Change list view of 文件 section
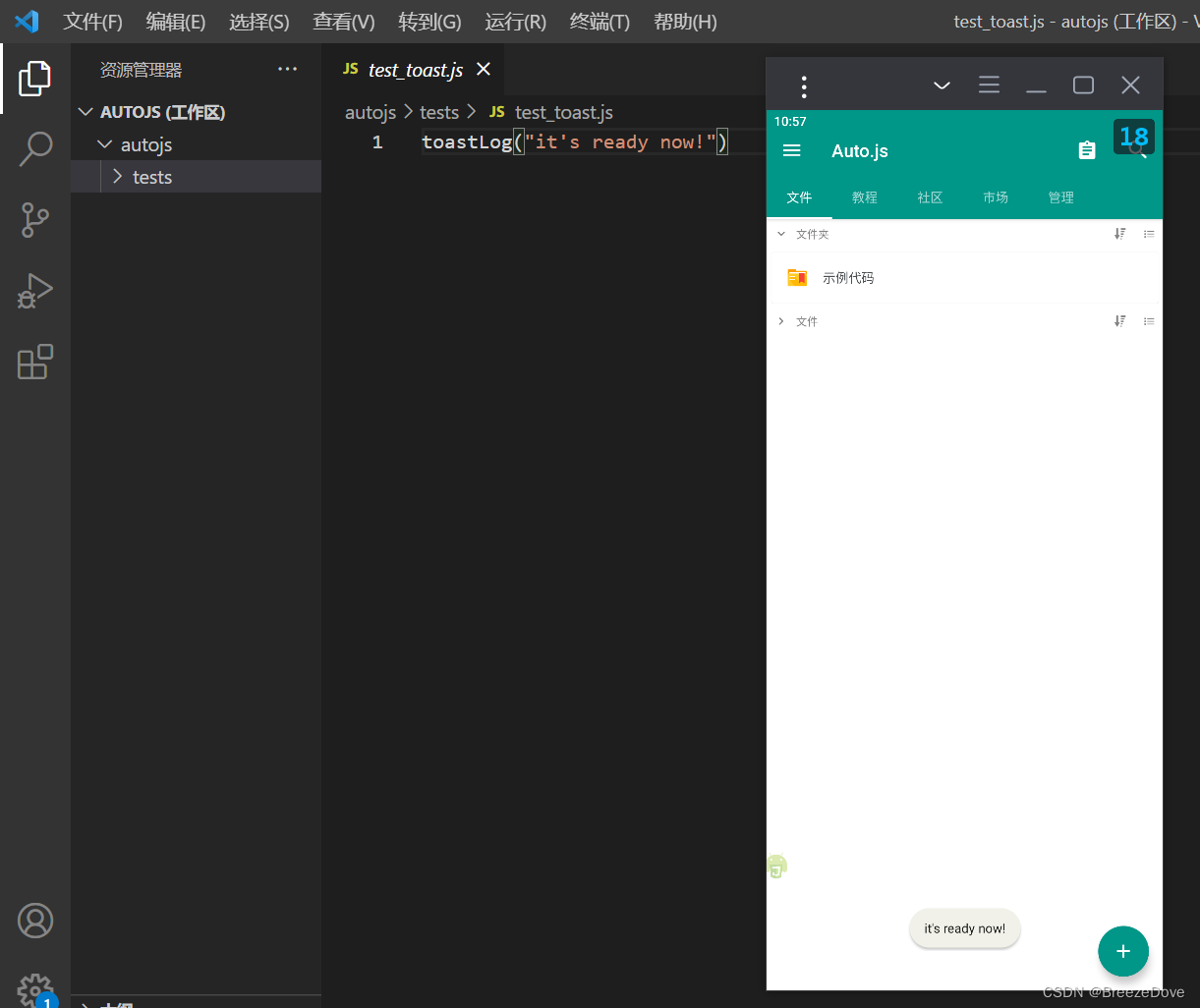 tap(1149, 321)
